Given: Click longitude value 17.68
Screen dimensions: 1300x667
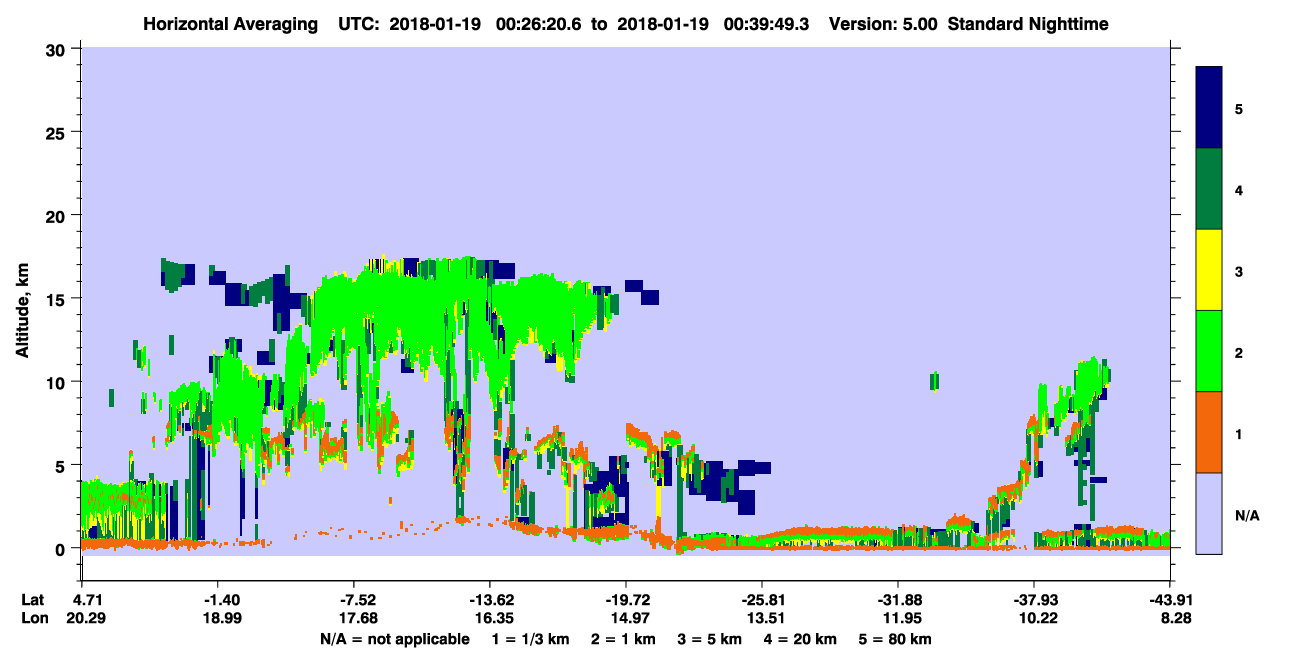Looking at the screenshot, I should click(357, 618).
